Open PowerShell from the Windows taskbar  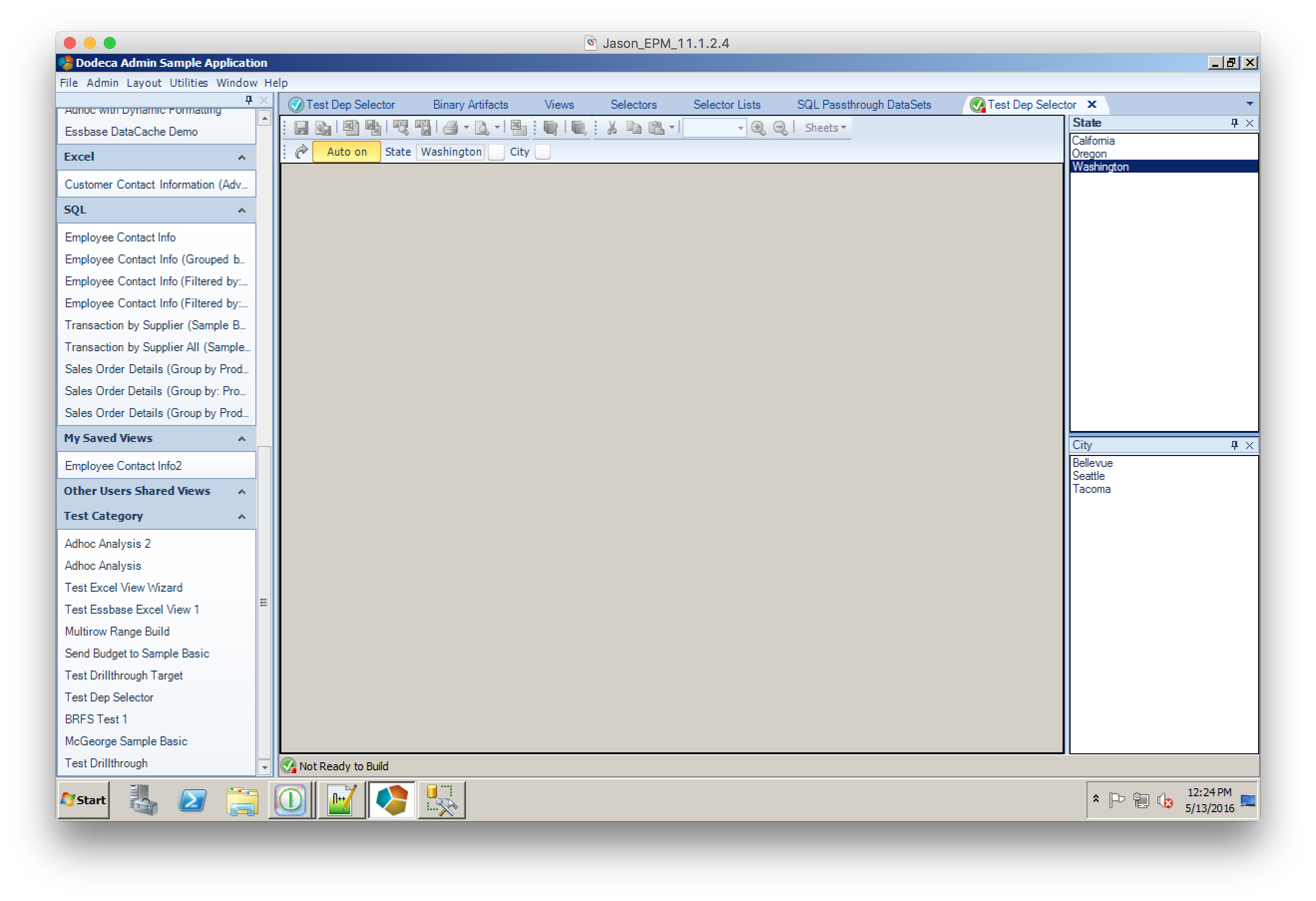(193, 800)
